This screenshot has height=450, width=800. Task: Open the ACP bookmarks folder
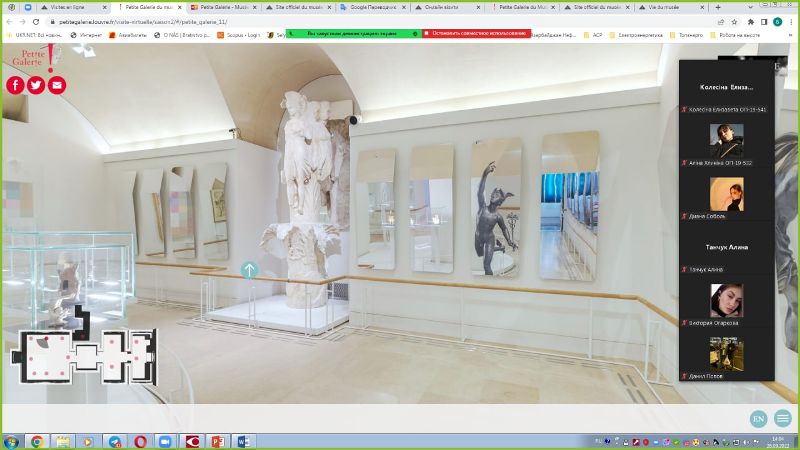[593, 35]
